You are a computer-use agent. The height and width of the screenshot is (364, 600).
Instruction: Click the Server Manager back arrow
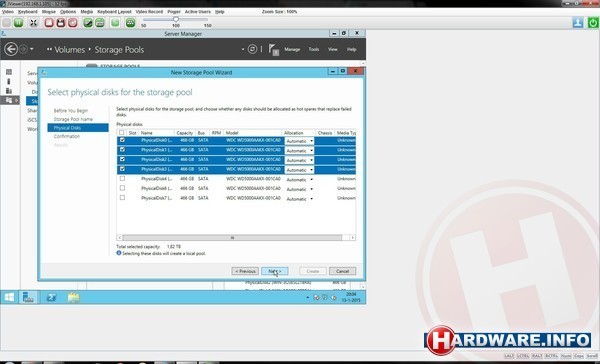(11, 49)
